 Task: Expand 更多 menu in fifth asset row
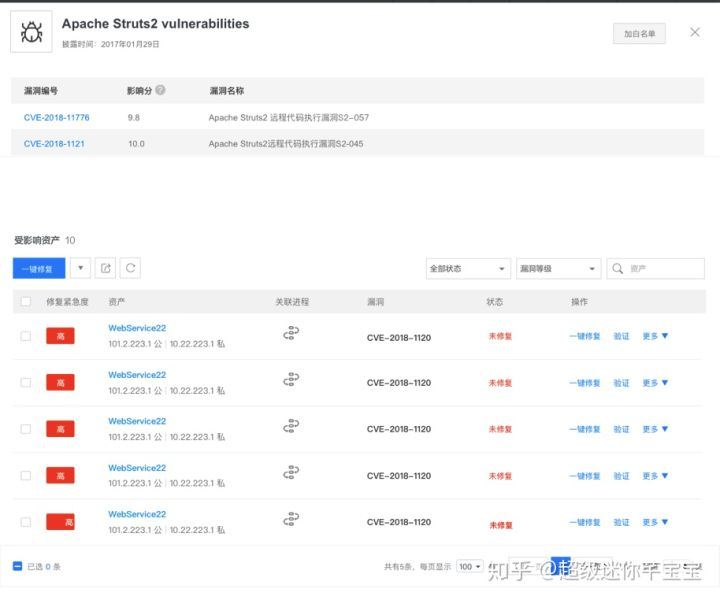(x=655, y=522)
